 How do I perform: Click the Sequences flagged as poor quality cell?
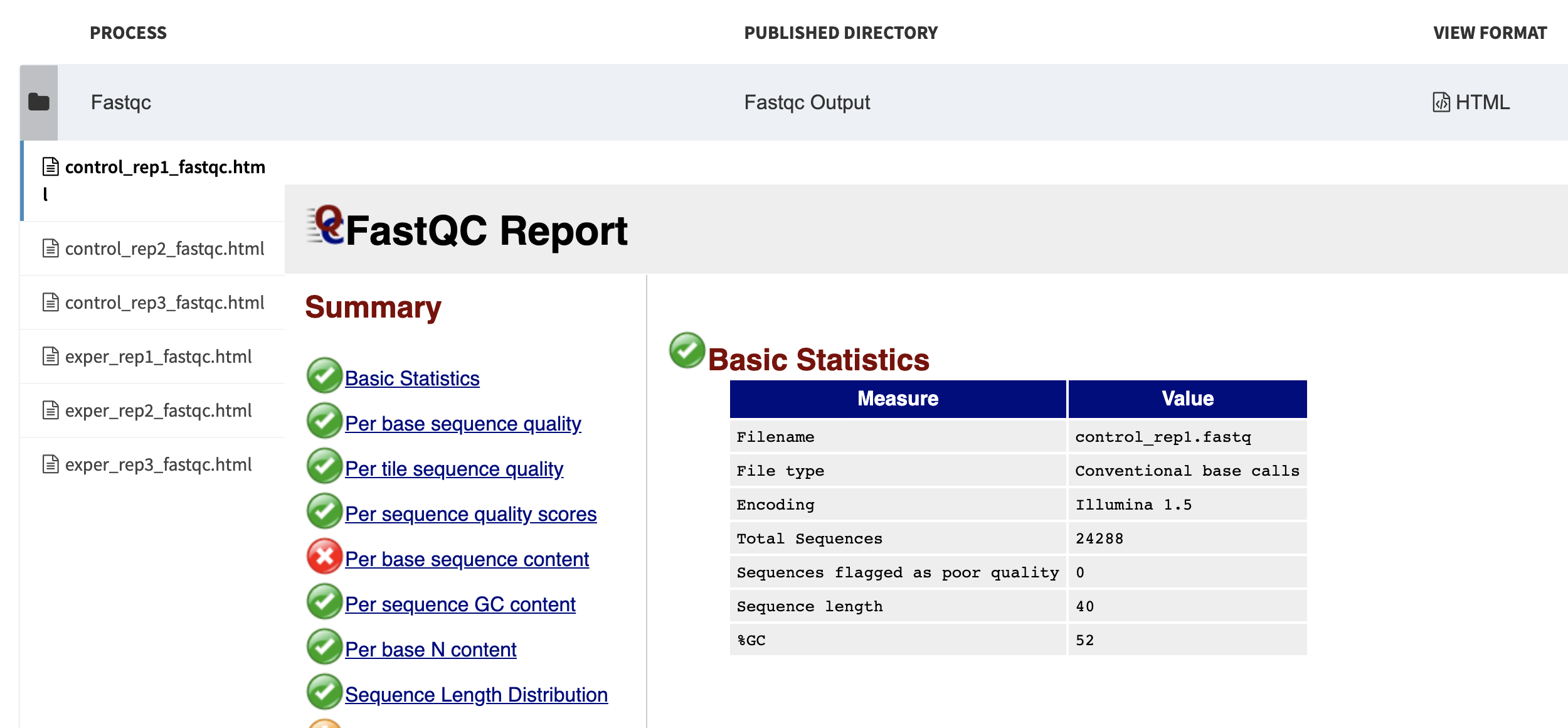tap(898, 572)
